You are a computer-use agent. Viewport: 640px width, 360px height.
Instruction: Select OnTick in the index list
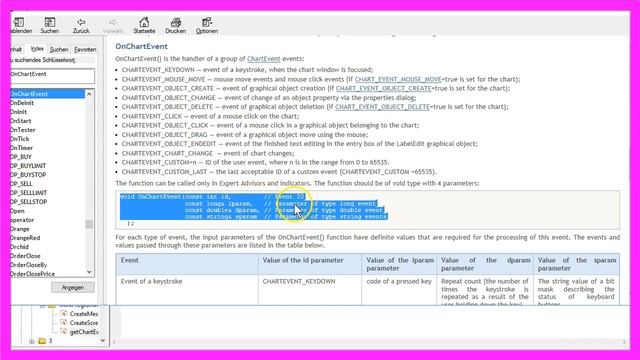(20, 139)
